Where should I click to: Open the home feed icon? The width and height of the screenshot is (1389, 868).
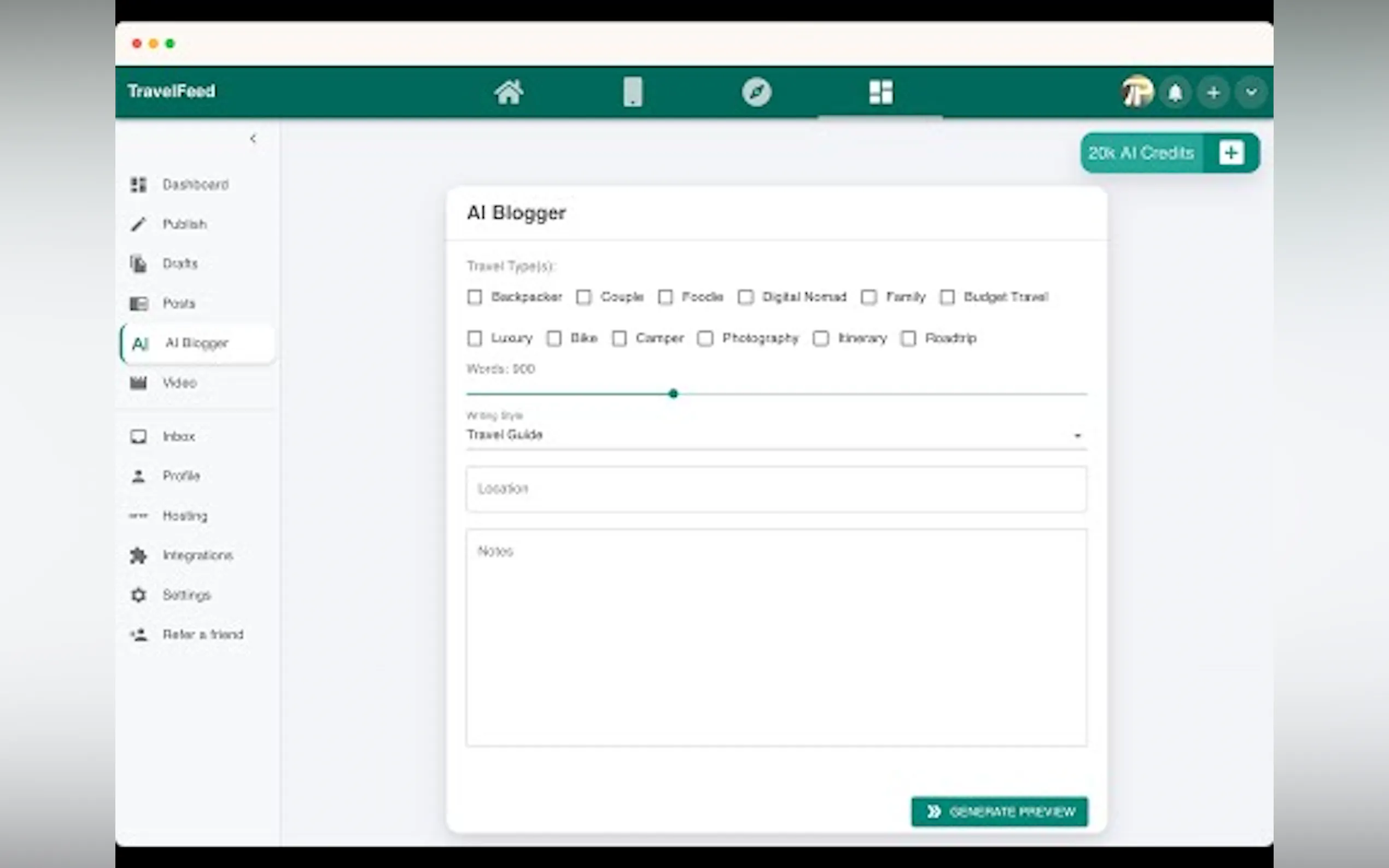(x=508, y=92)
